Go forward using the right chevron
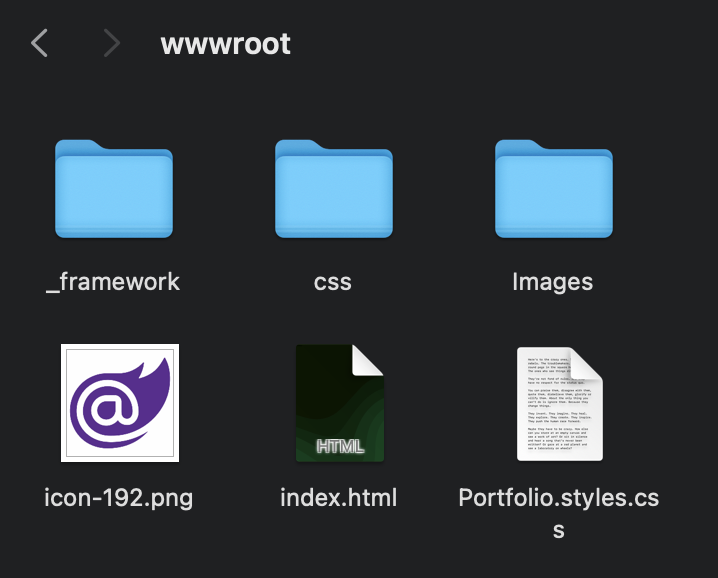 [x=111, y=43]
